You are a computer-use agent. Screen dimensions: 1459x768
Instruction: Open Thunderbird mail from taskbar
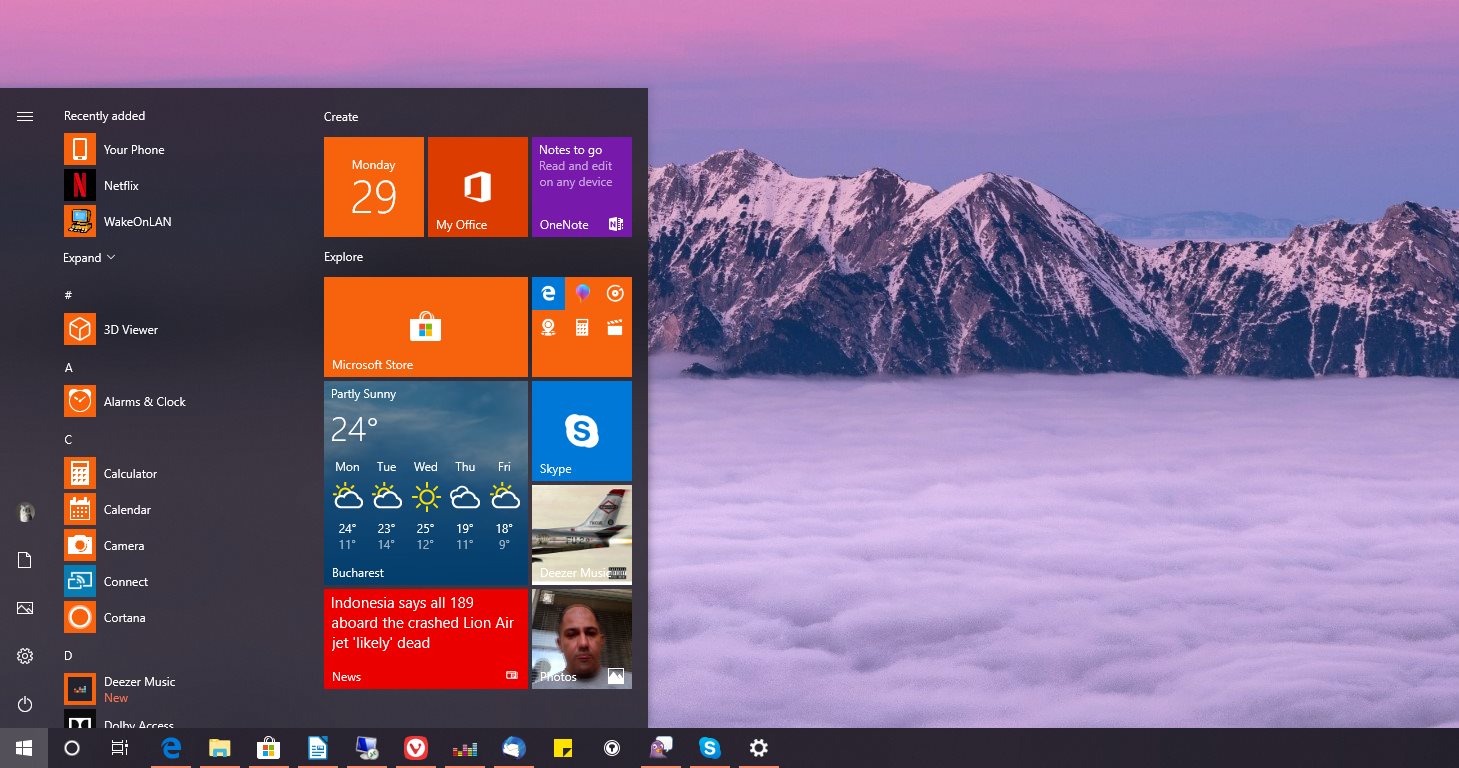point(514,748)
